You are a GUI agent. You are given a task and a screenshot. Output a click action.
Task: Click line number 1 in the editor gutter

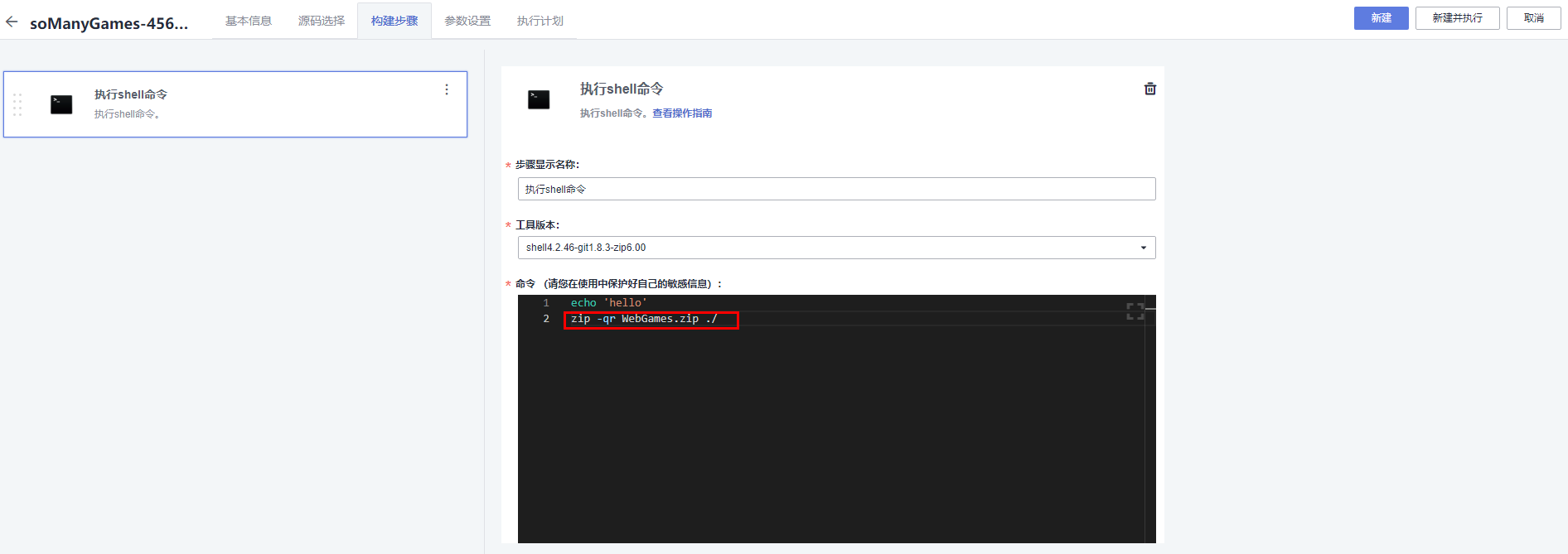point(546,303)
